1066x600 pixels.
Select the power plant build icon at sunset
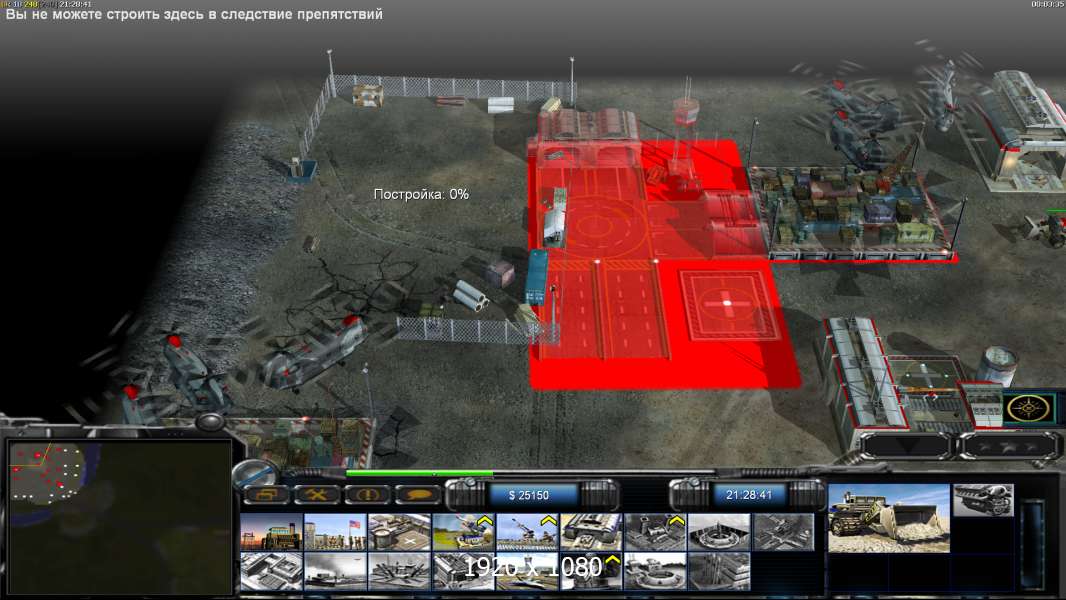271,532
